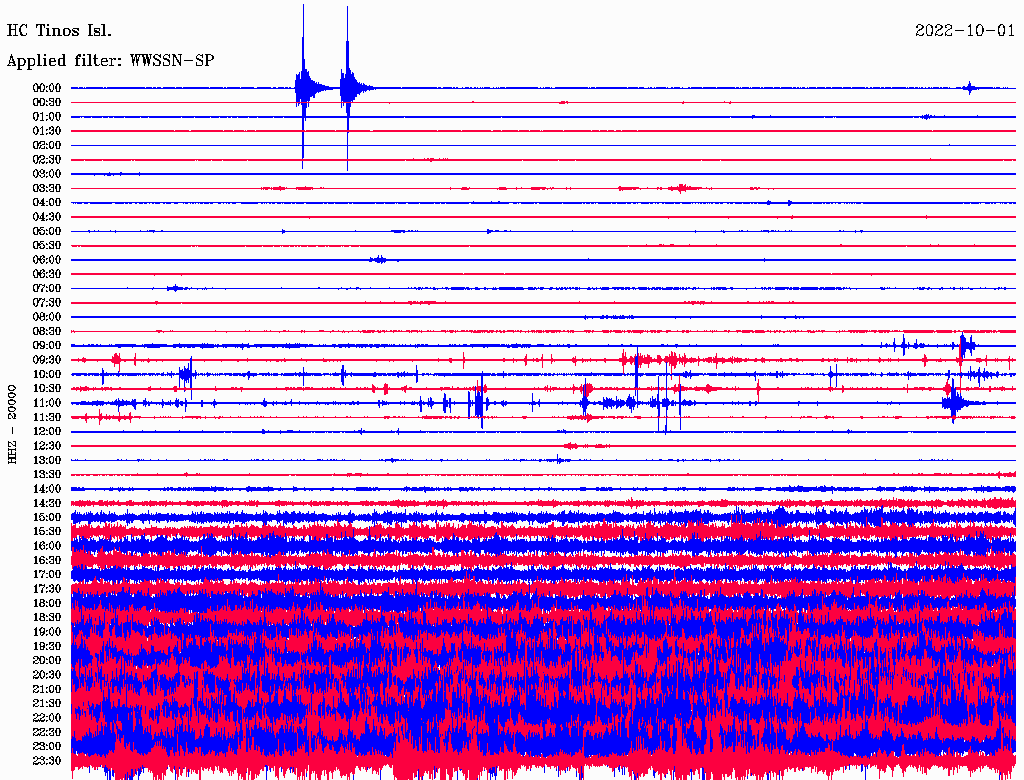The width and height of the screenshot is (1024, 780).
Task: Click the '21:00' time label
Action: point(47,689)
